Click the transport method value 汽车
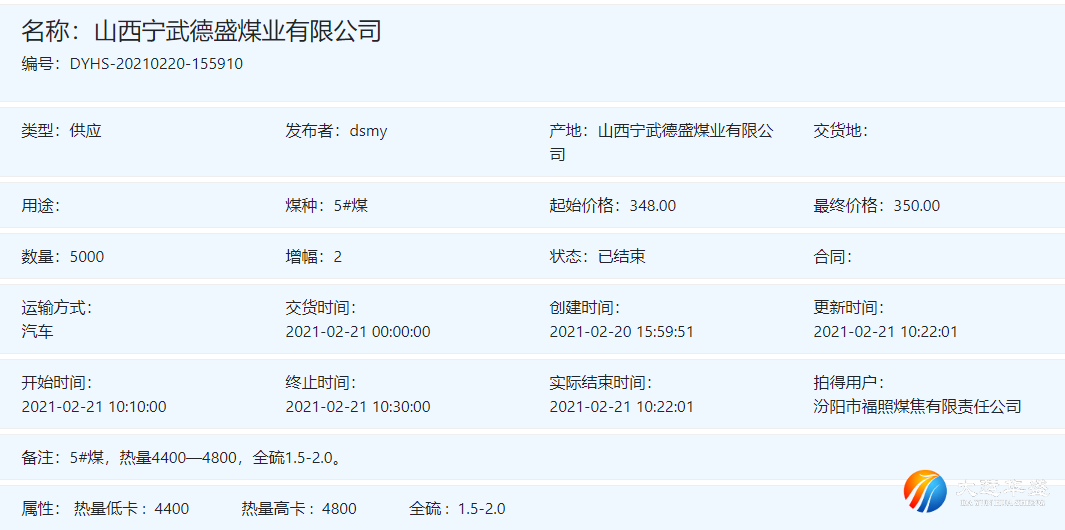This screenshot has width=1065, height=530. (x=38, y=331)
